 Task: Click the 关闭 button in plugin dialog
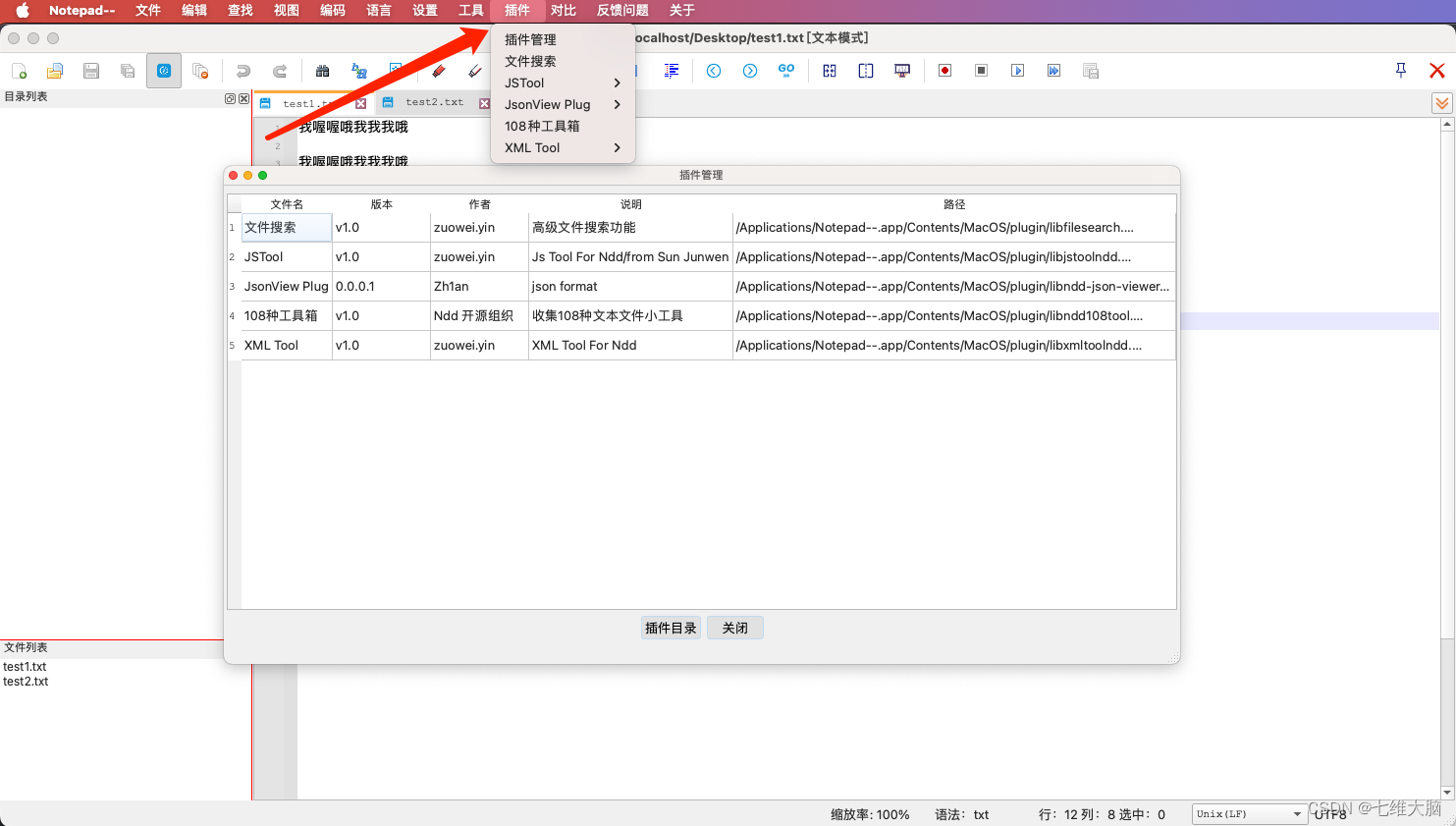(735, 628)
